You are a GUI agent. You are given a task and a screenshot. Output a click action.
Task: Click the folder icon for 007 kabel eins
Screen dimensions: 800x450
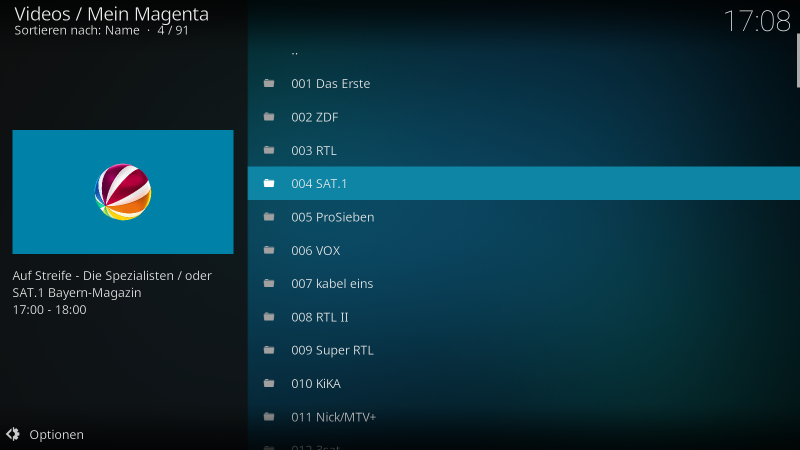(269, 283)
